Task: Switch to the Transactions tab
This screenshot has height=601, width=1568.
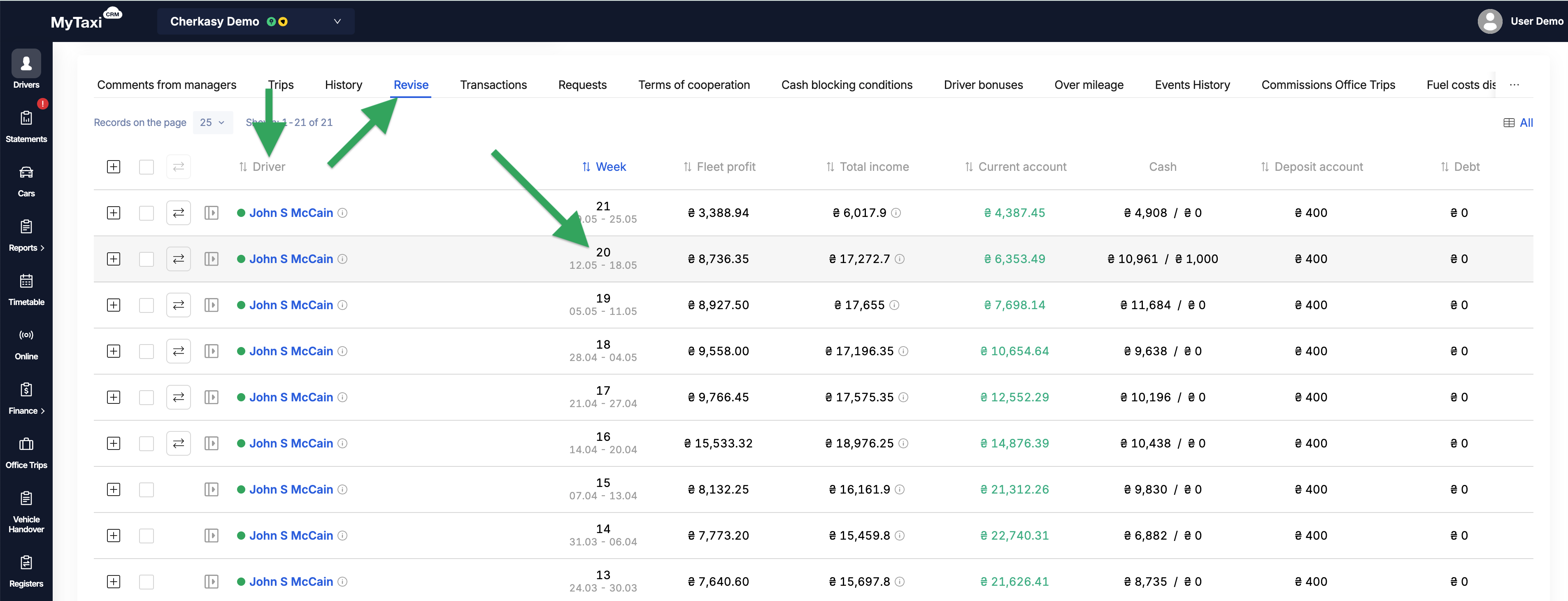Action: coord(493,85)
